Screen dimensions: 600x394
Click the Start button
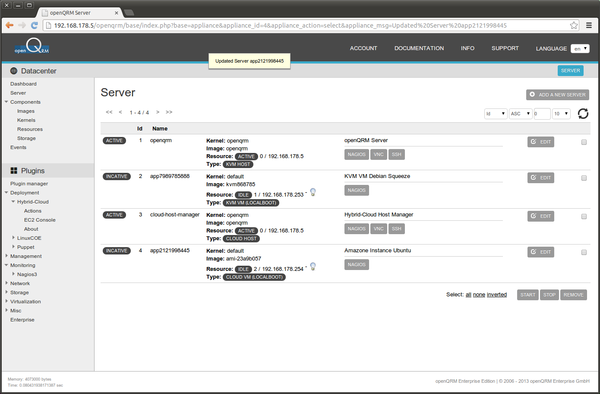[x=528, y=295]
